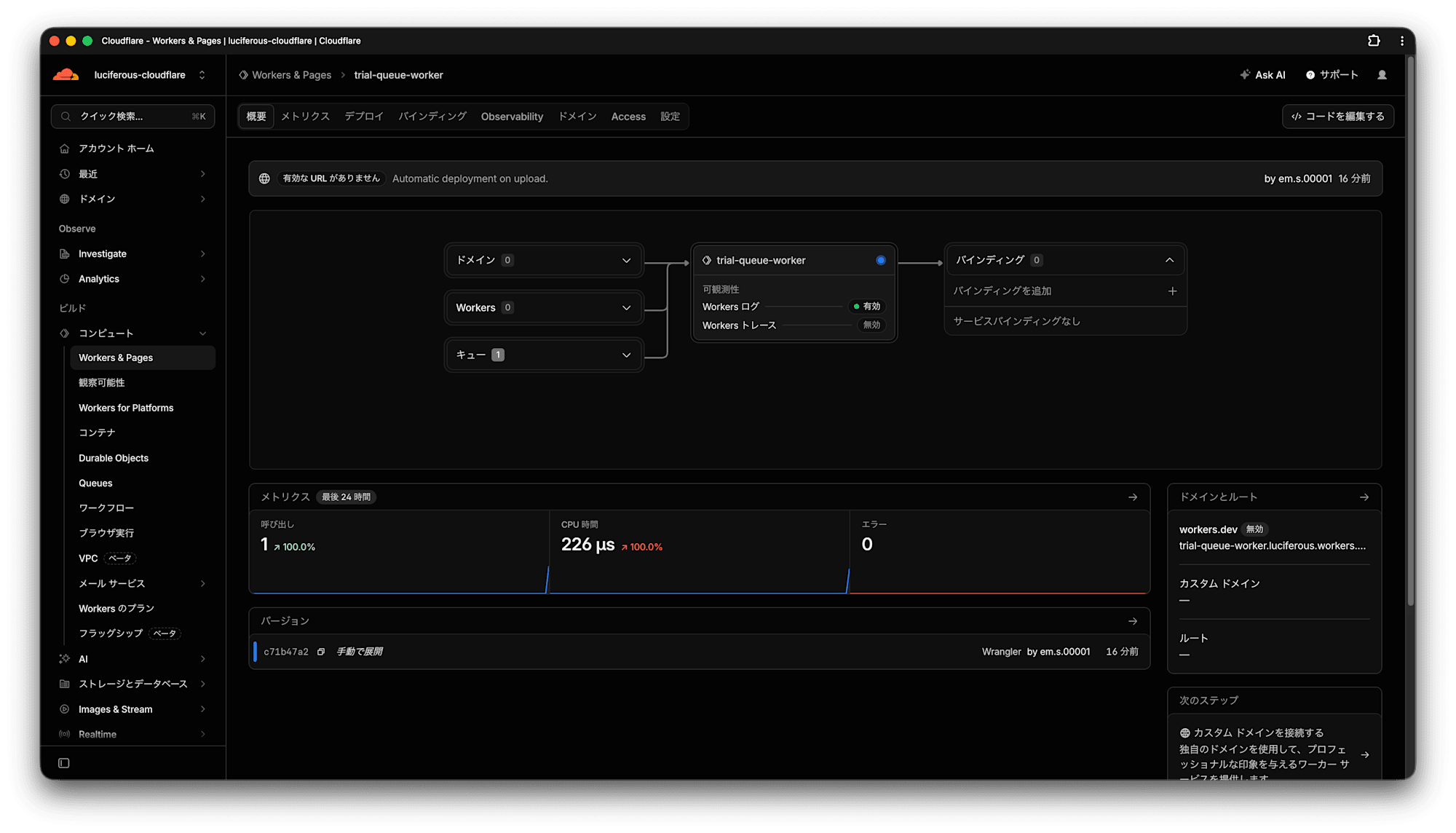Image resolution: width=1456 pixels, height=833 pixels.
Task: Expand the ドメイン node dropdown
Action: [x=626, y=261]
